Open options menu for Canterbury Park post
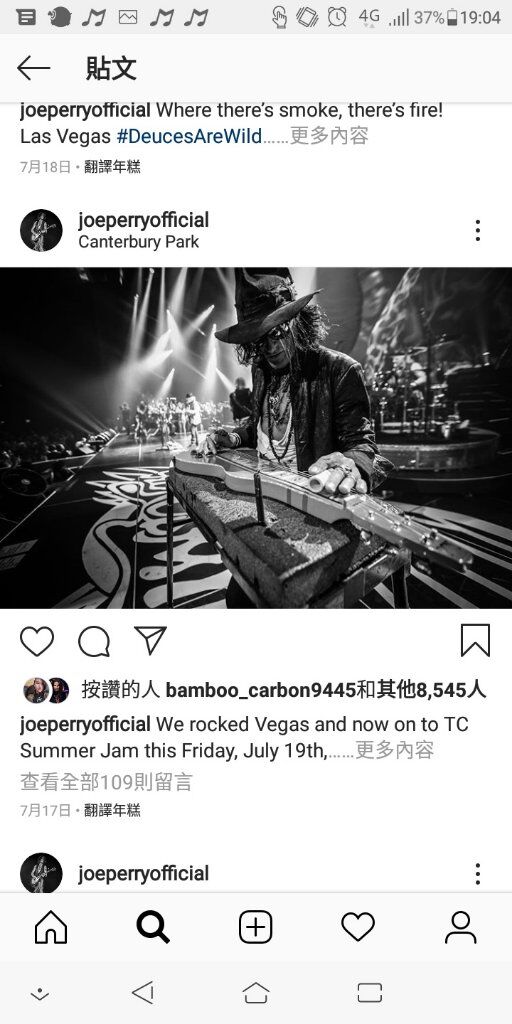This screenshot has height=1024, width=512. 478,231
